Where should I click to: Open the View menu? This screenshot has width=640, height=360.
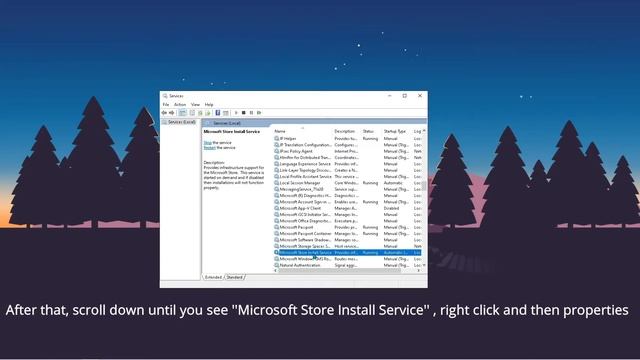coord(196,105)
